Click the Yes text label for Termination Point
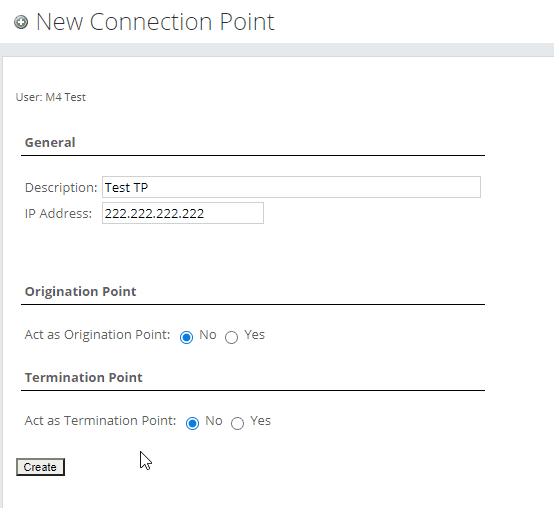This screenshot has height=508, width=554. tap(260, 420)
